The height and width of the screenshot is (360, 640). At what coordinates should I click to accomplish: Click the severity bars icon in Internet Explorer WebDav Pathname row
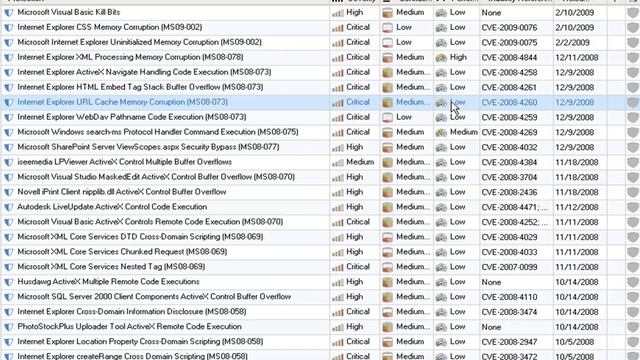[338, 118]
